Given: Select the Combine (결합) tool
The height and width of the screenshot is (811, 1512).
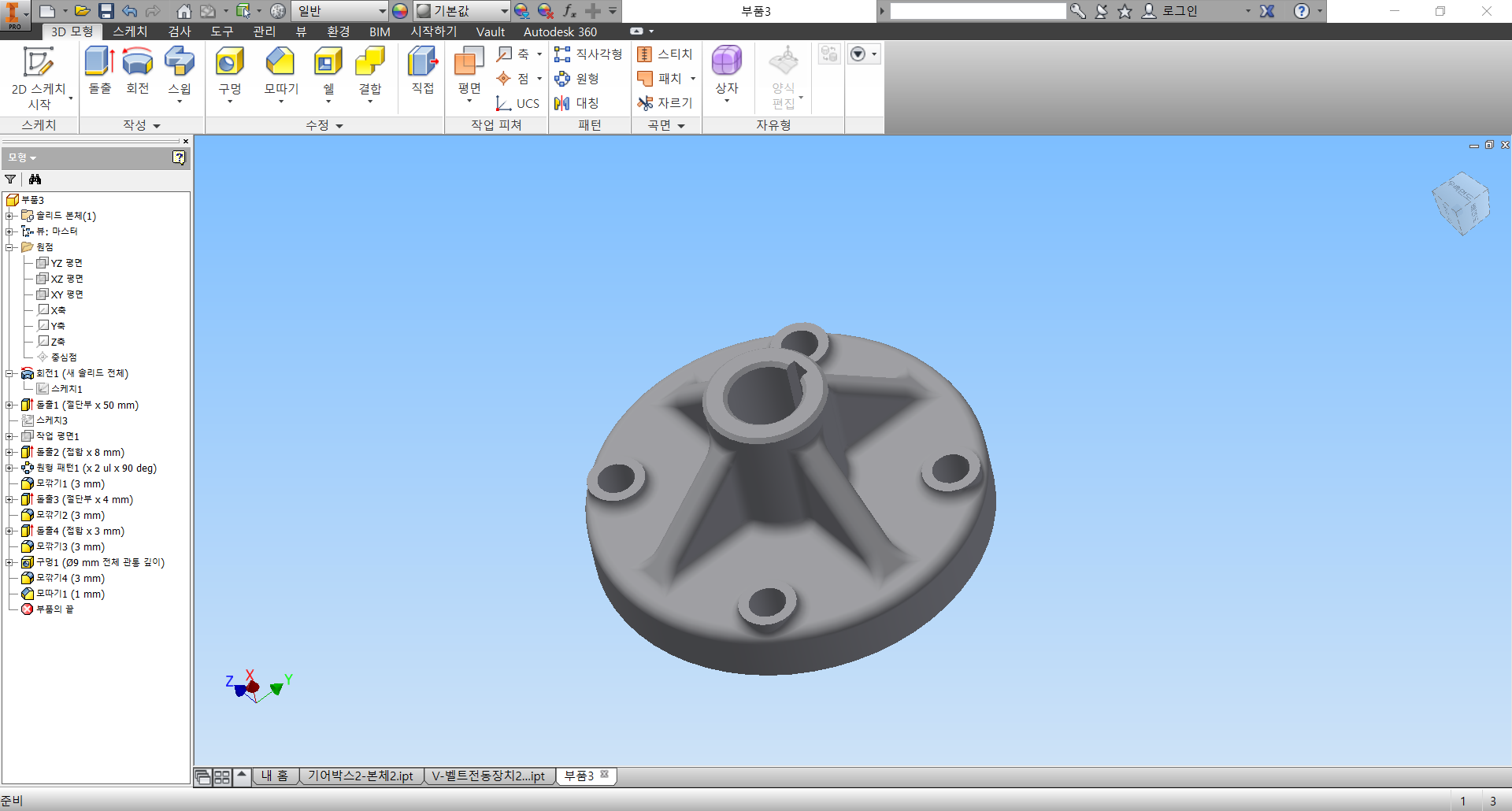Looking at the screenshot, I should click(370, 74).
